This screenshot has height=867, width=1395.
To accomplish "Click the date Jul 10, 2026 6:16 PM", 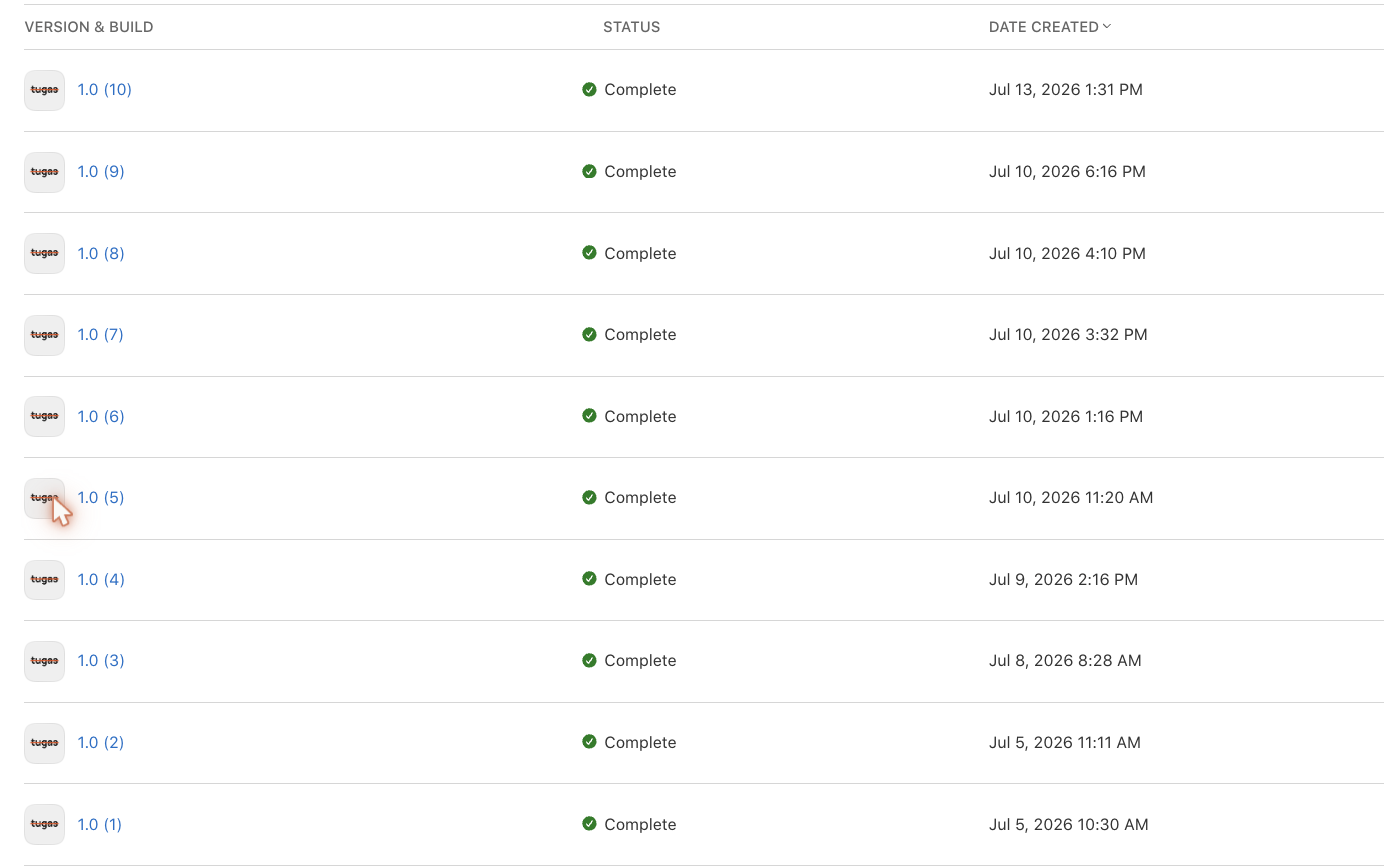I will [1067, 172].
